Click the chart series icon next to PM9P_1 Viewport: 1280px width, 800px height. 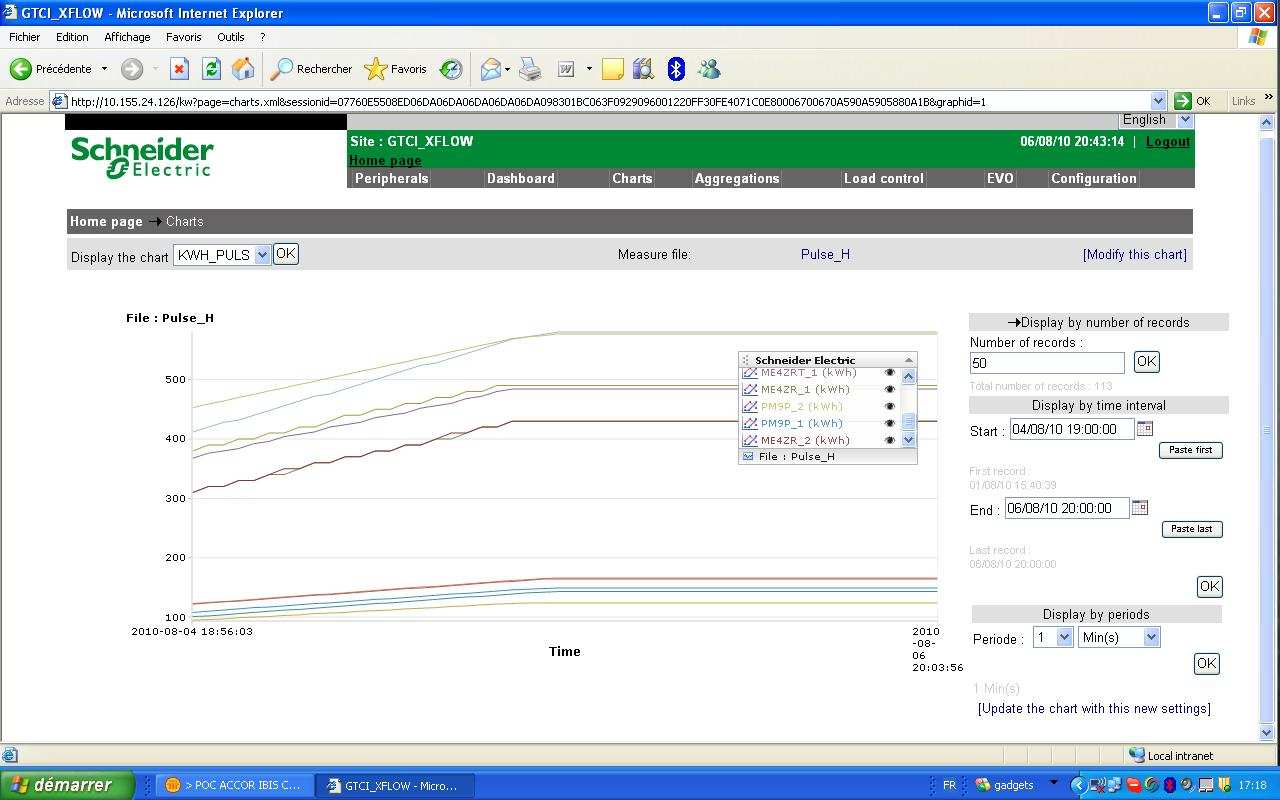[749, 424]
